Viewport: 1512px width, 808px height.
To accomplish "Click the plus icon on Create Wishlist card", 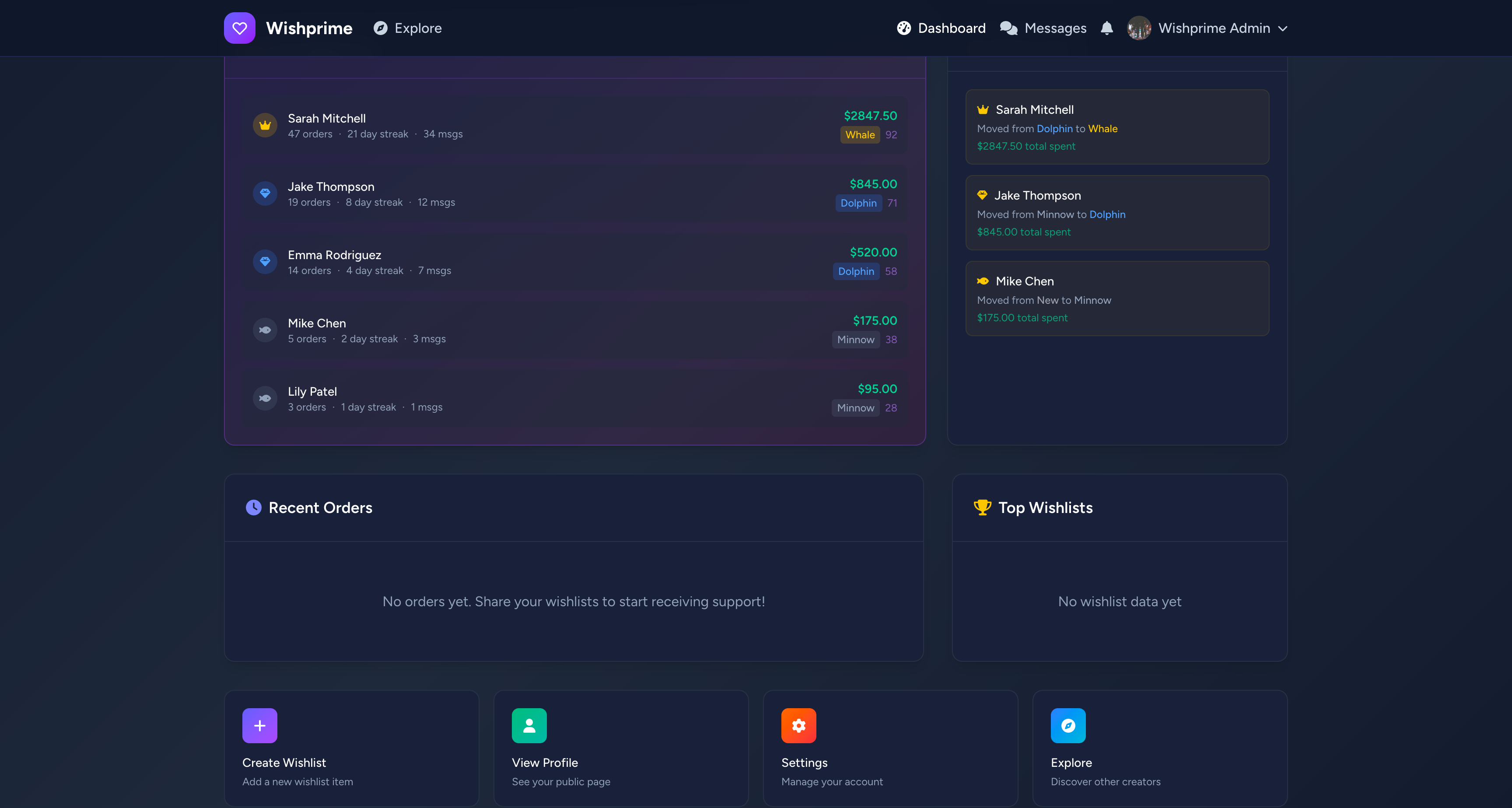I will click(259, 726).
